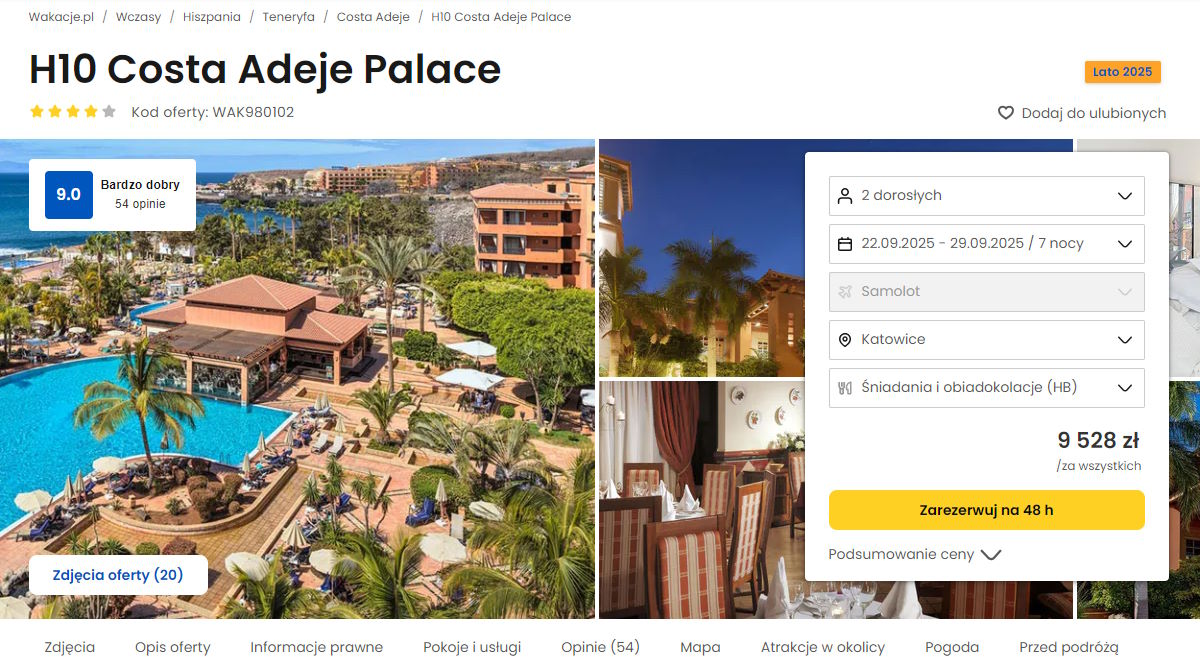Click the airplane icon beside Samolot
This screenshot has height=665, width=1200.
pos(845,292)
